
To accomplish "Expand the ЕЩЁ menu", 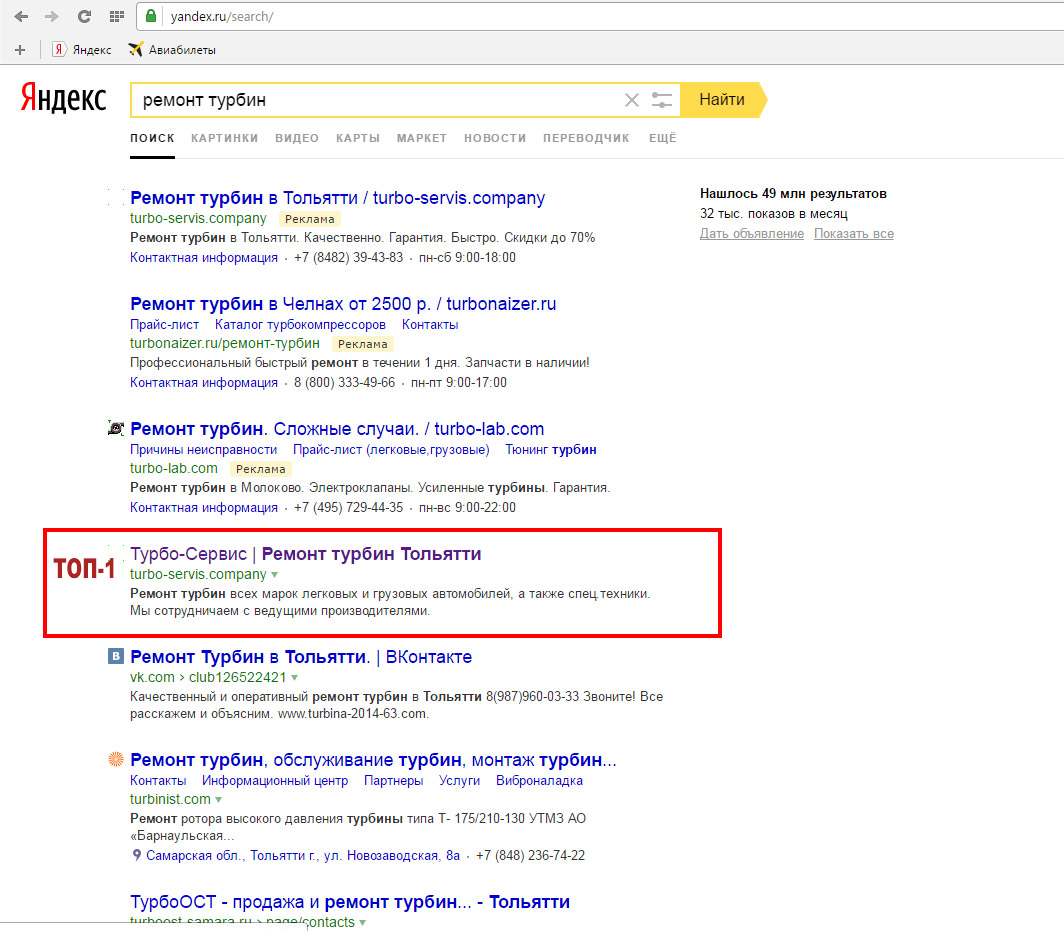I will (x=662, y=138).
